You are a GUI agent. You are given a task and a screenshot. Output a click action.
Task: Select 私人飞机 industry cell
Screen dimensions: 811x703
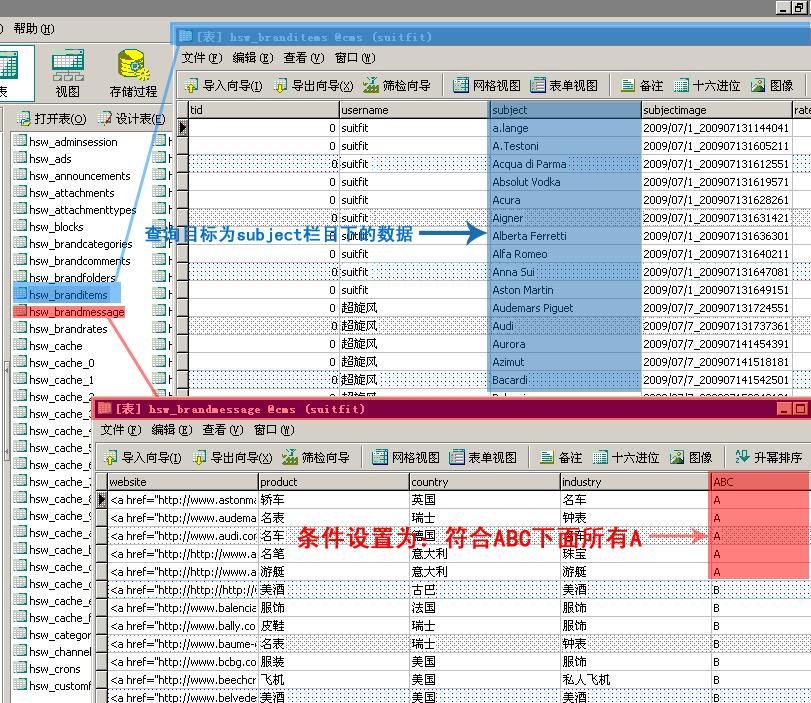click(635, 680)
